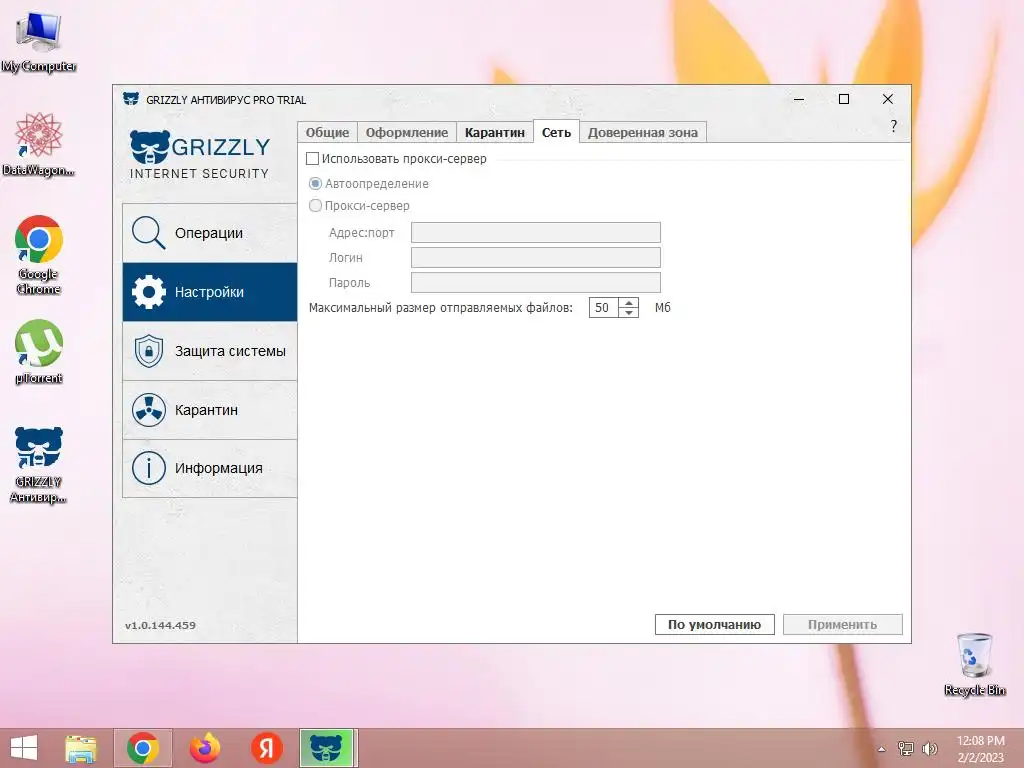
Task: Click the version text v1.0.144.459
Action: coord(161,625)
